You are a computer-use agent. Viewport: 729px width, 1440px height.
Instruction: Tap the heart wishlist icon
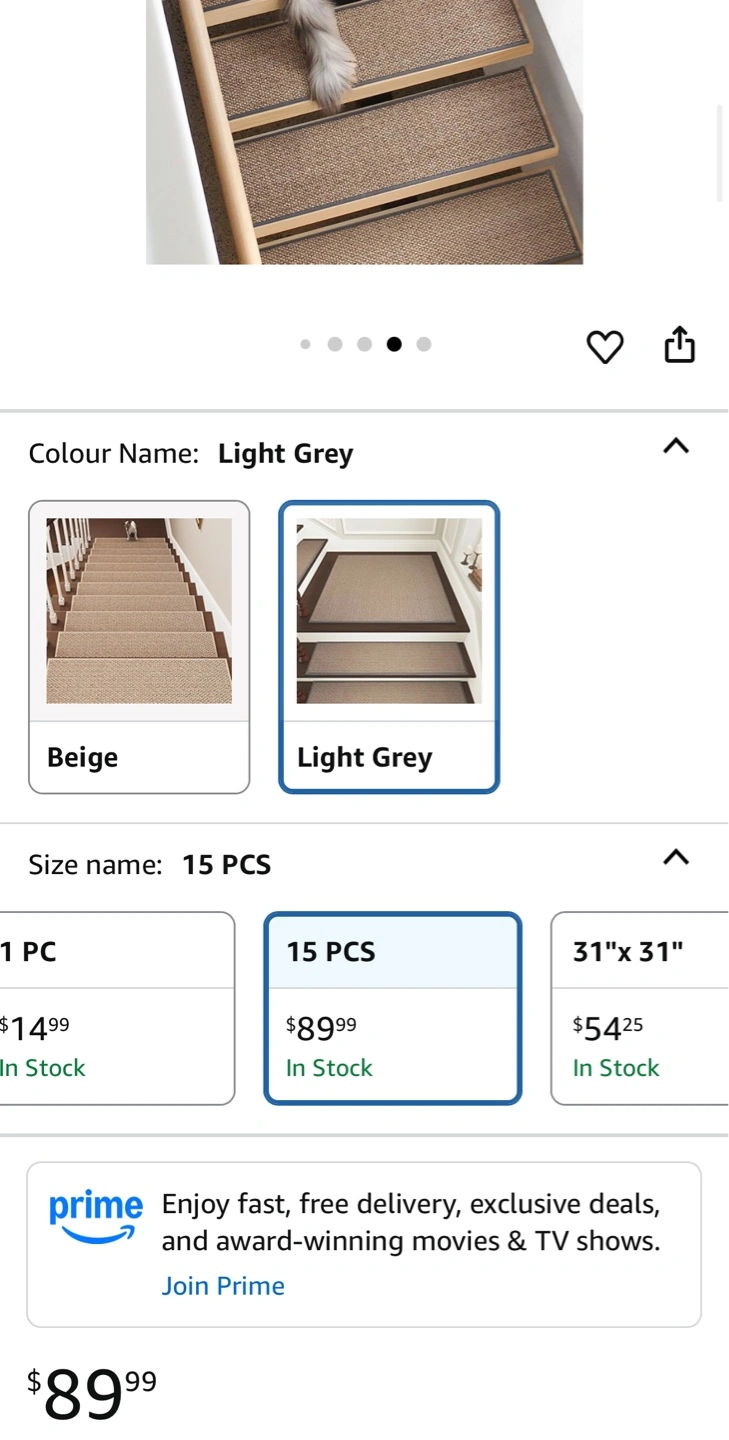click(x=604, y=346)
